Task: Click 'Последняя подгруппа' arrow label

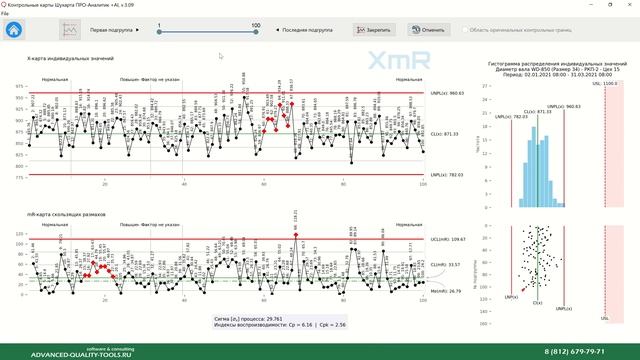Action: pyautogui.click(x=304, y=30)
